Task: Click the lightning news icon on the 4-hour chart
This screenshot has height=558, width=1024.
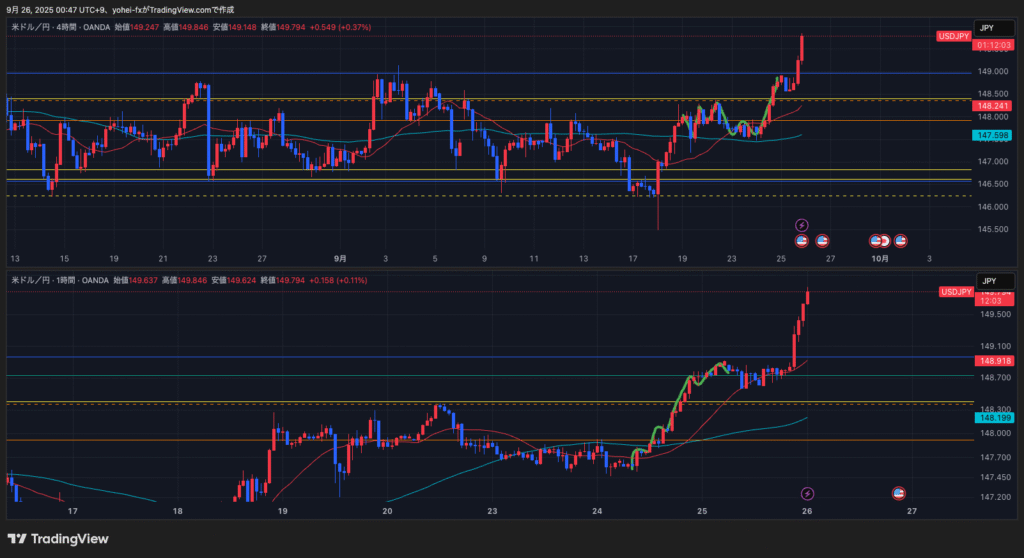Action: [801, 225]
